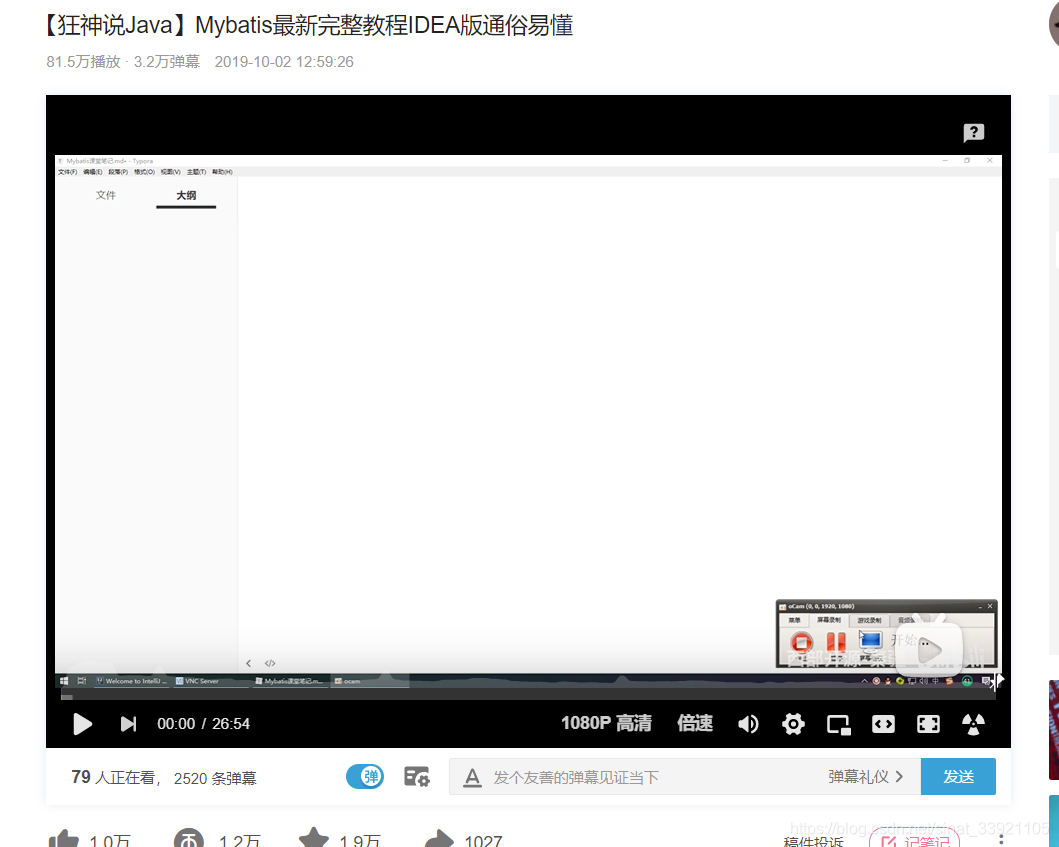Switch to Typora's 文件 sidebar tab
Viewport: 1059px width, 847px height.
(105, 195)
